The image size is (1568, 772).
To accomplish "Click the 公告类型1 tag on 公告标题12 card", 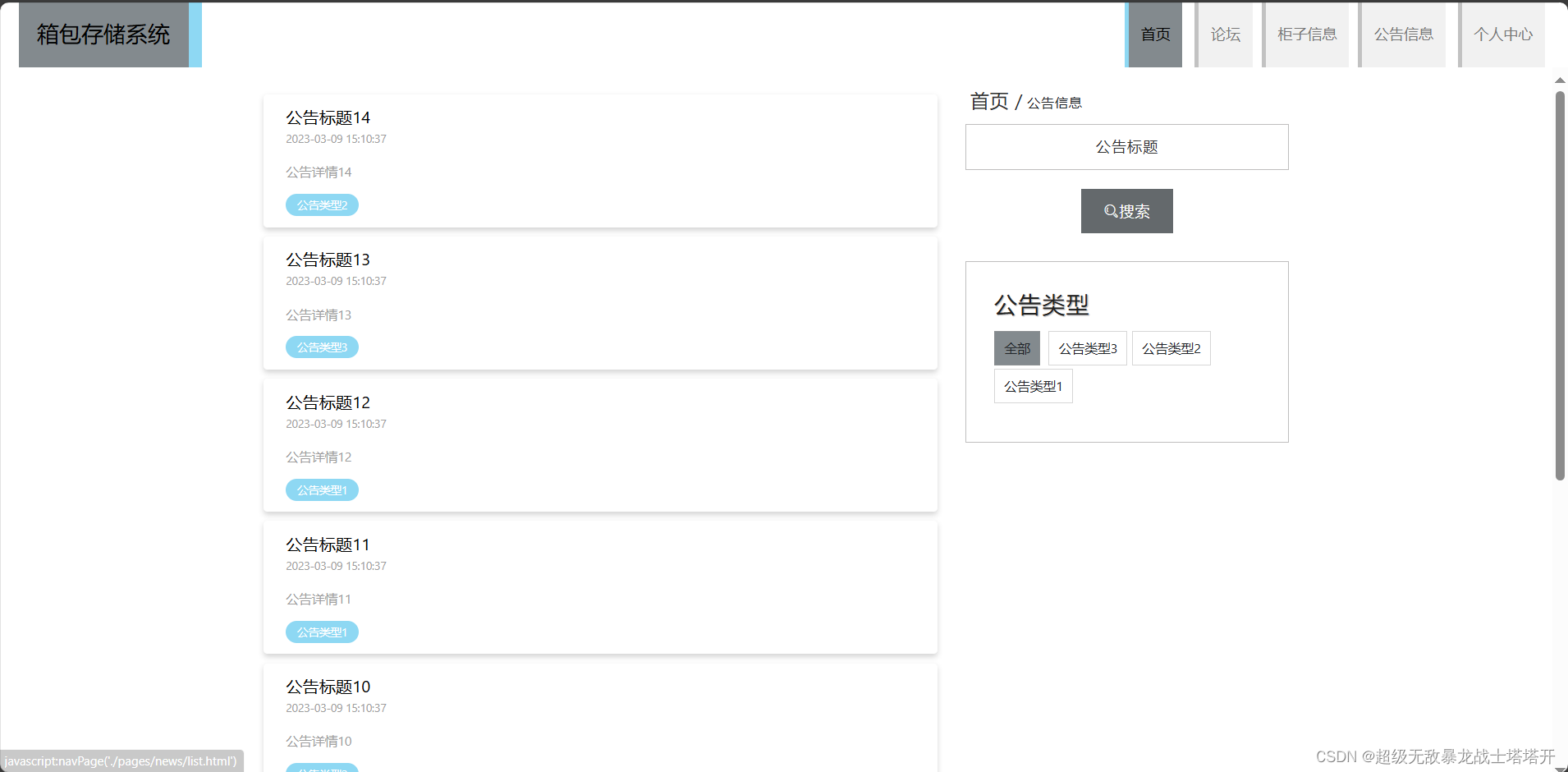I will click(x=322, y=490).
